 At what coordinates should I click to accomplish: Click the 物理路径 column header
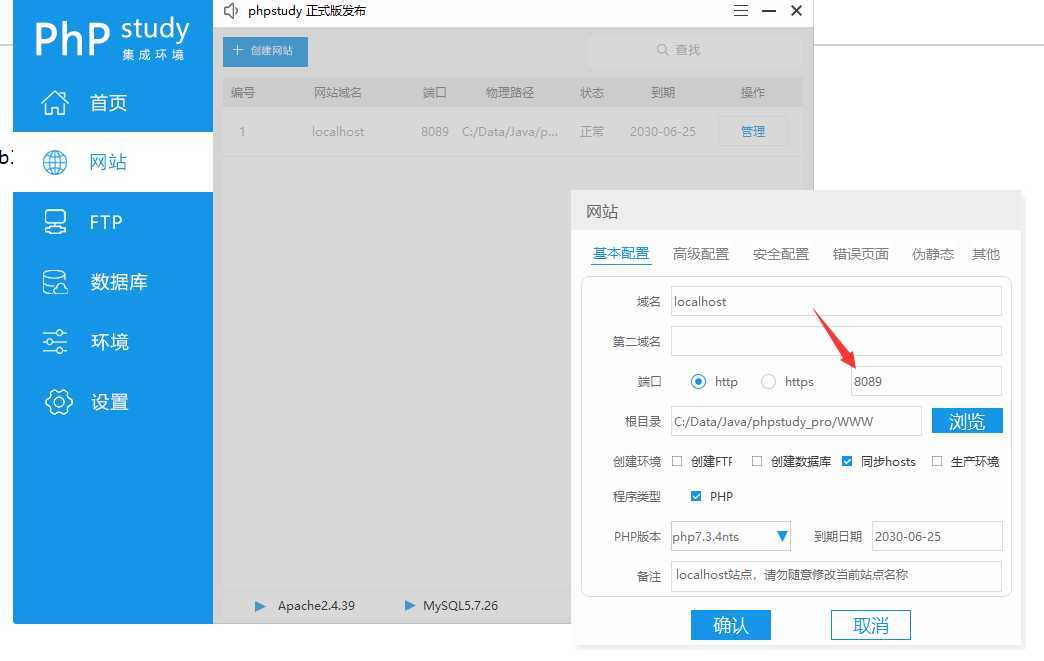pos(509,93)
